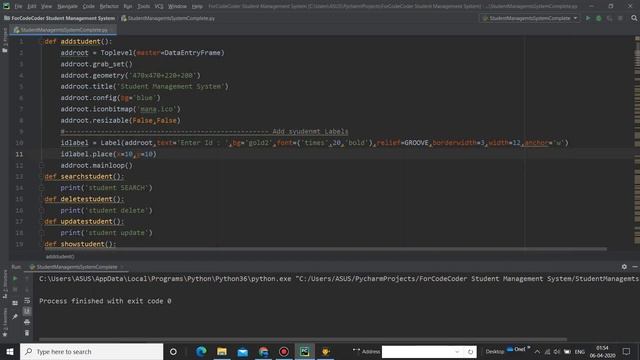This screenshot has width=640, height=360.
Task: Click PyCharm icon on taskbar
Action: point(304,351)
